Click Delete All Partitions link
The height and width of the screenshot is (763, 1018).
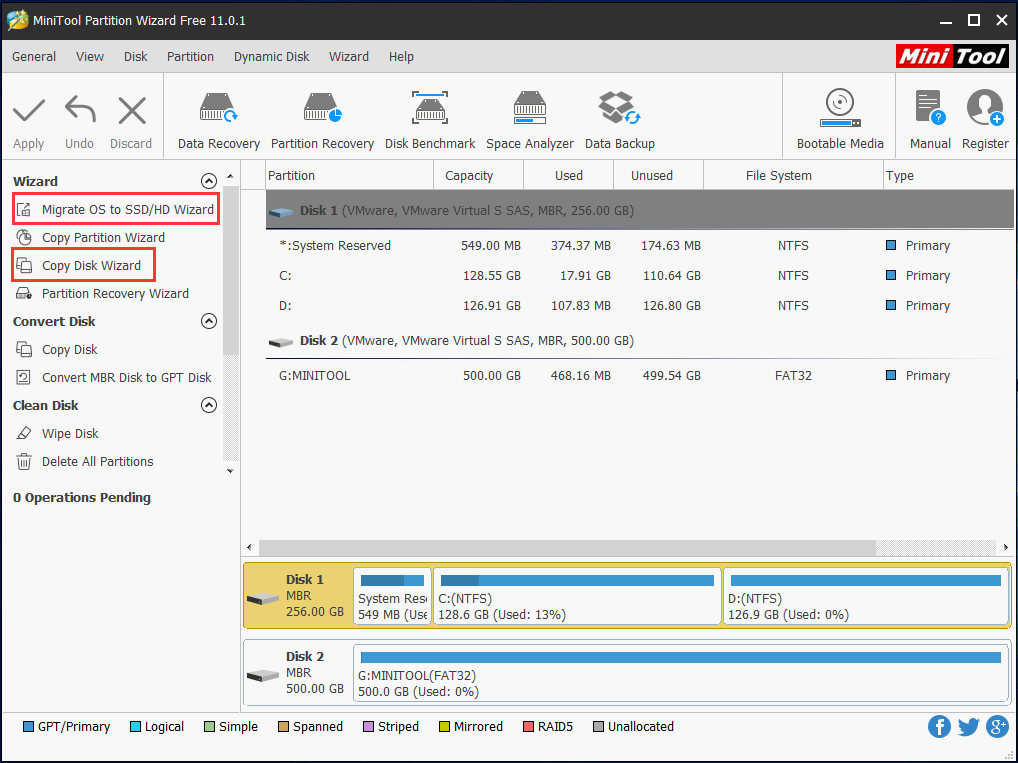97,461
